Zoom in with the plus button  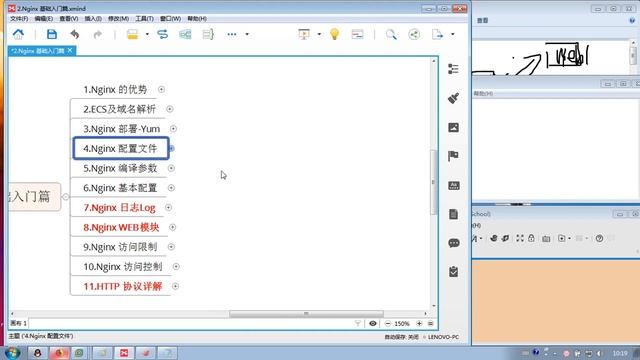coord(419,323)
